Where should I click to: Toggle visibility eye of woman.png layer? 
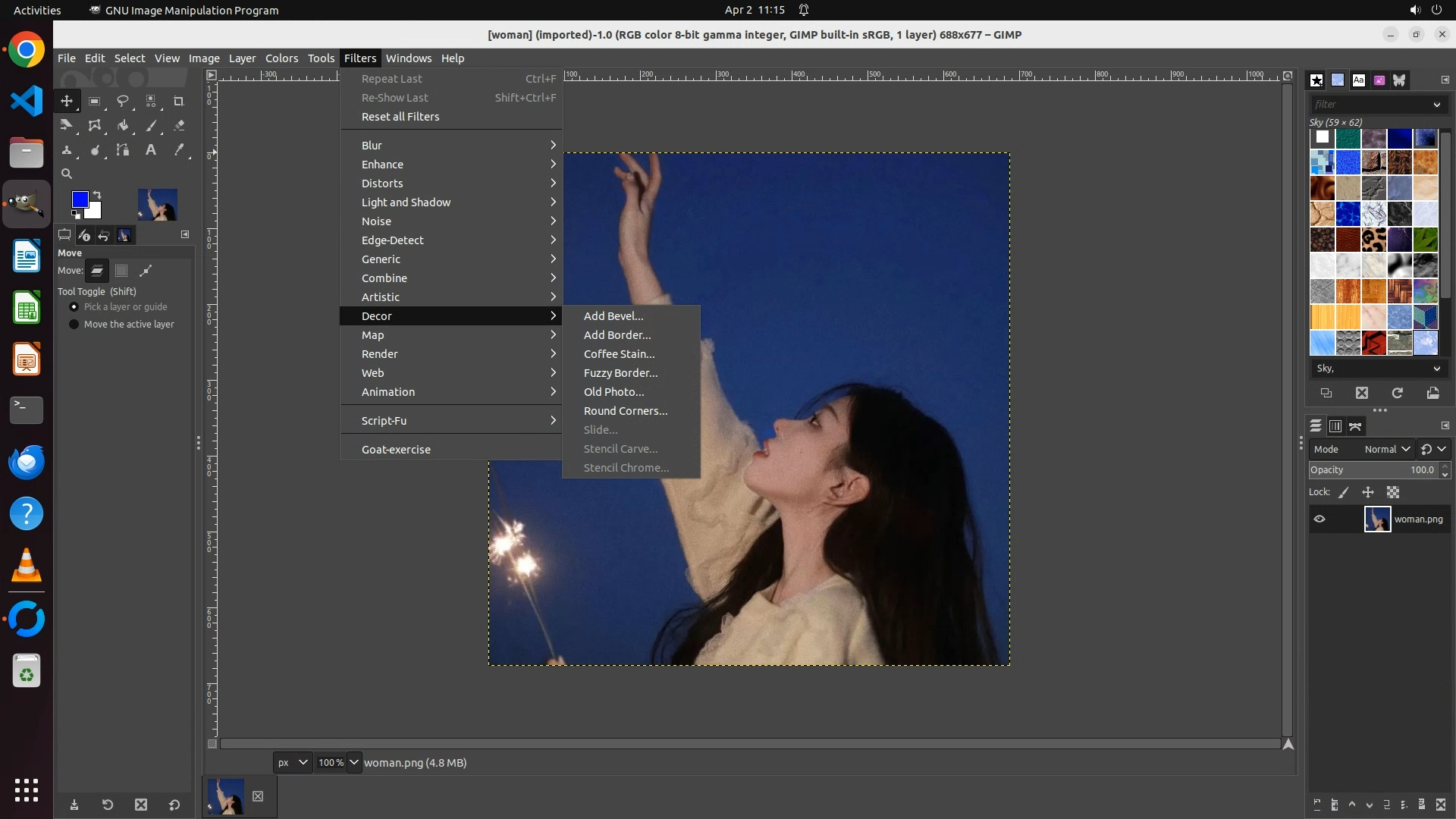tap(1319, 519)
